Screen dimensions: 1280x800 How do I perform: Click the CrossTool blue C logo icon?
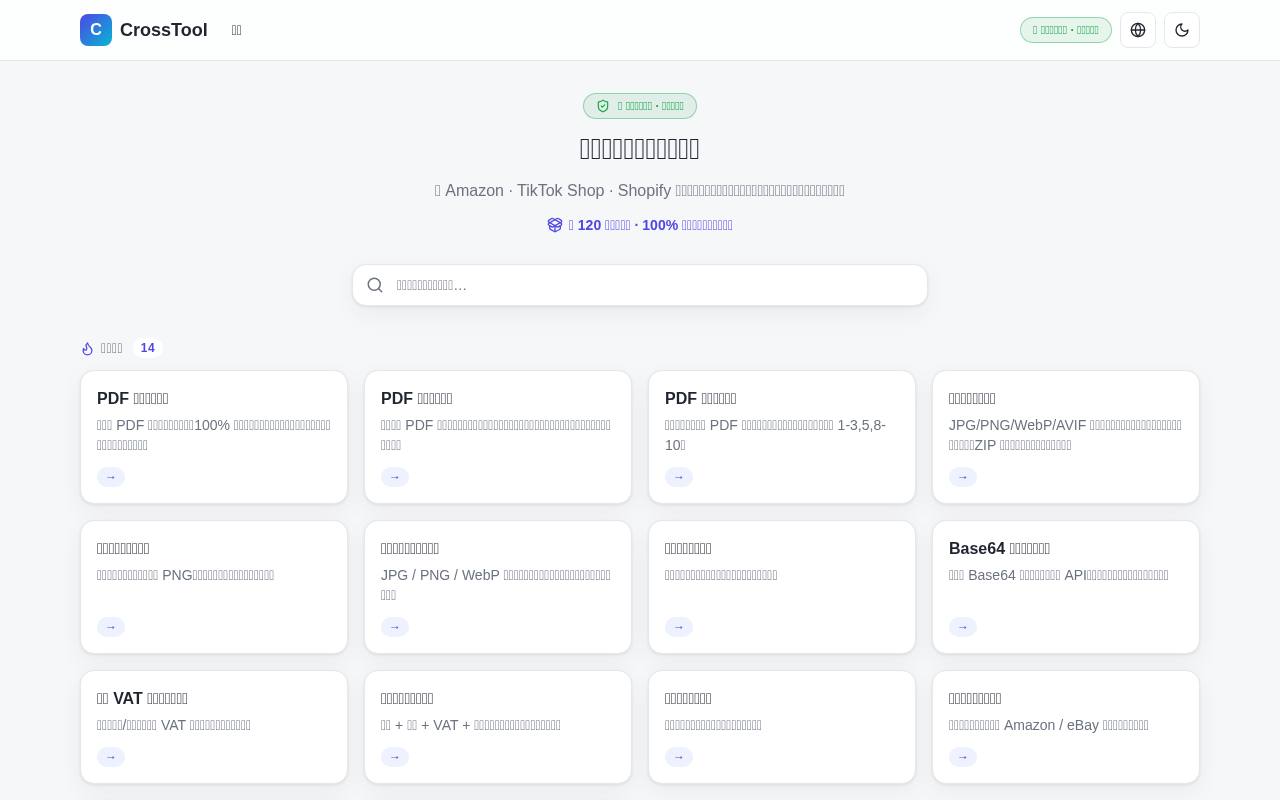[x=96, y=30]
